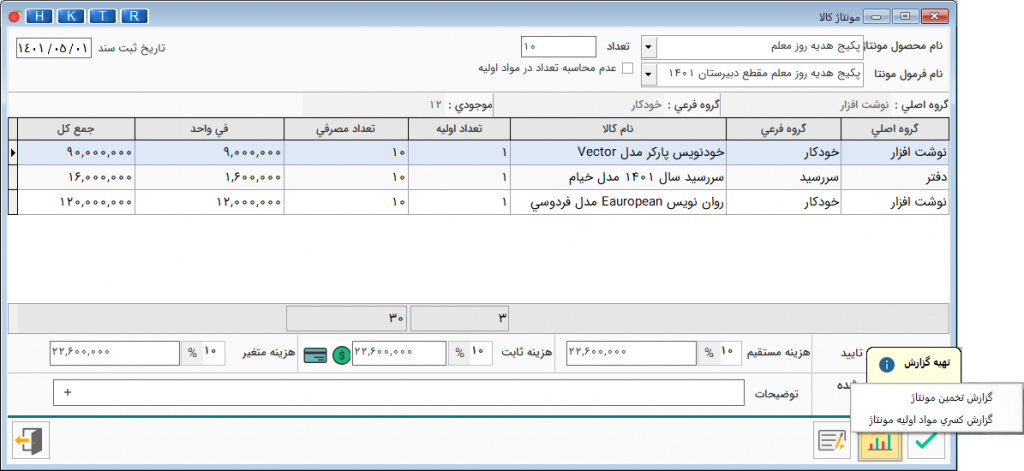The width and height of the screenshot is (1024, 471).
Task: Click the H button in title bar
Action: [x=41, y=16]
